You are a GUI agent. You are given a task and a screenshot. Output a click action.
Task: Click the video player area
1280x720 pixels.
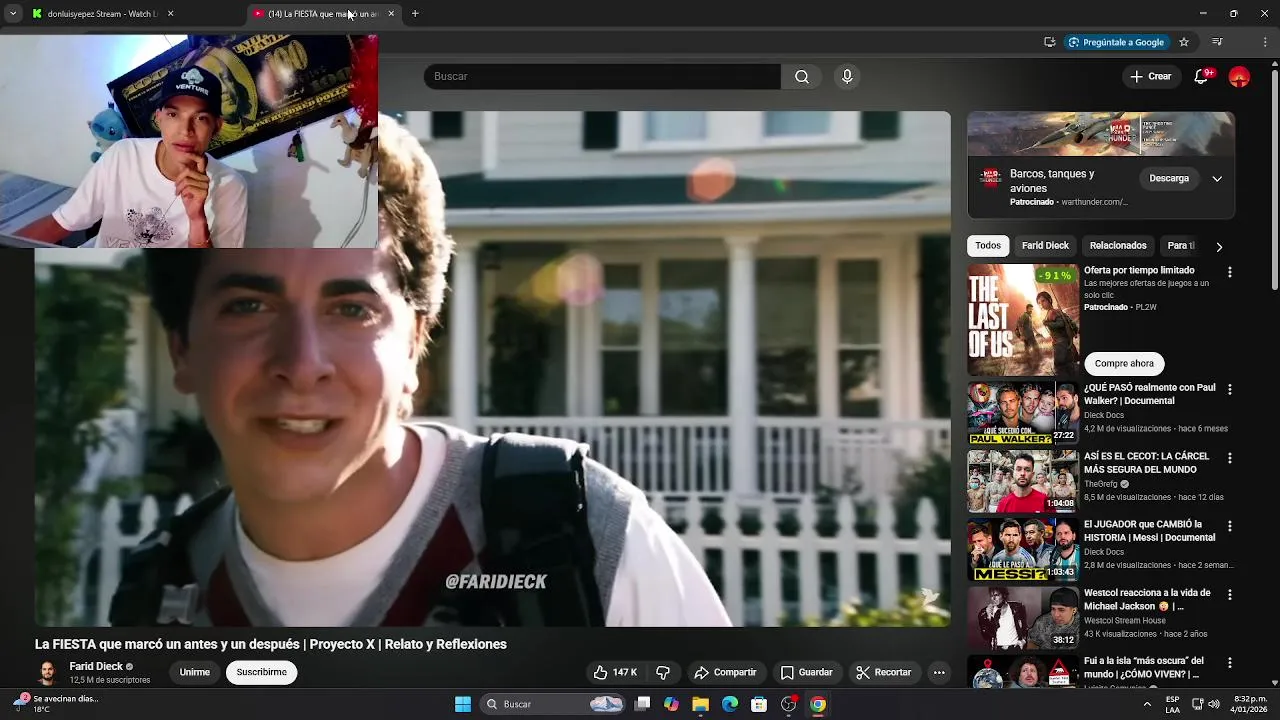[x=493, y=369]
